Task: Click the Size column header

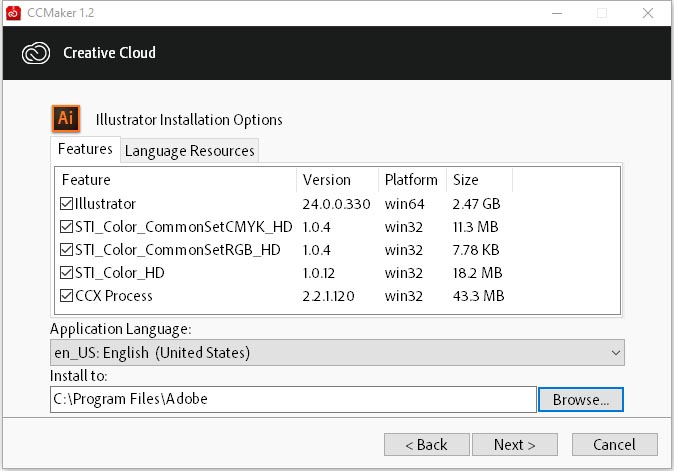Action: [480, 180]
